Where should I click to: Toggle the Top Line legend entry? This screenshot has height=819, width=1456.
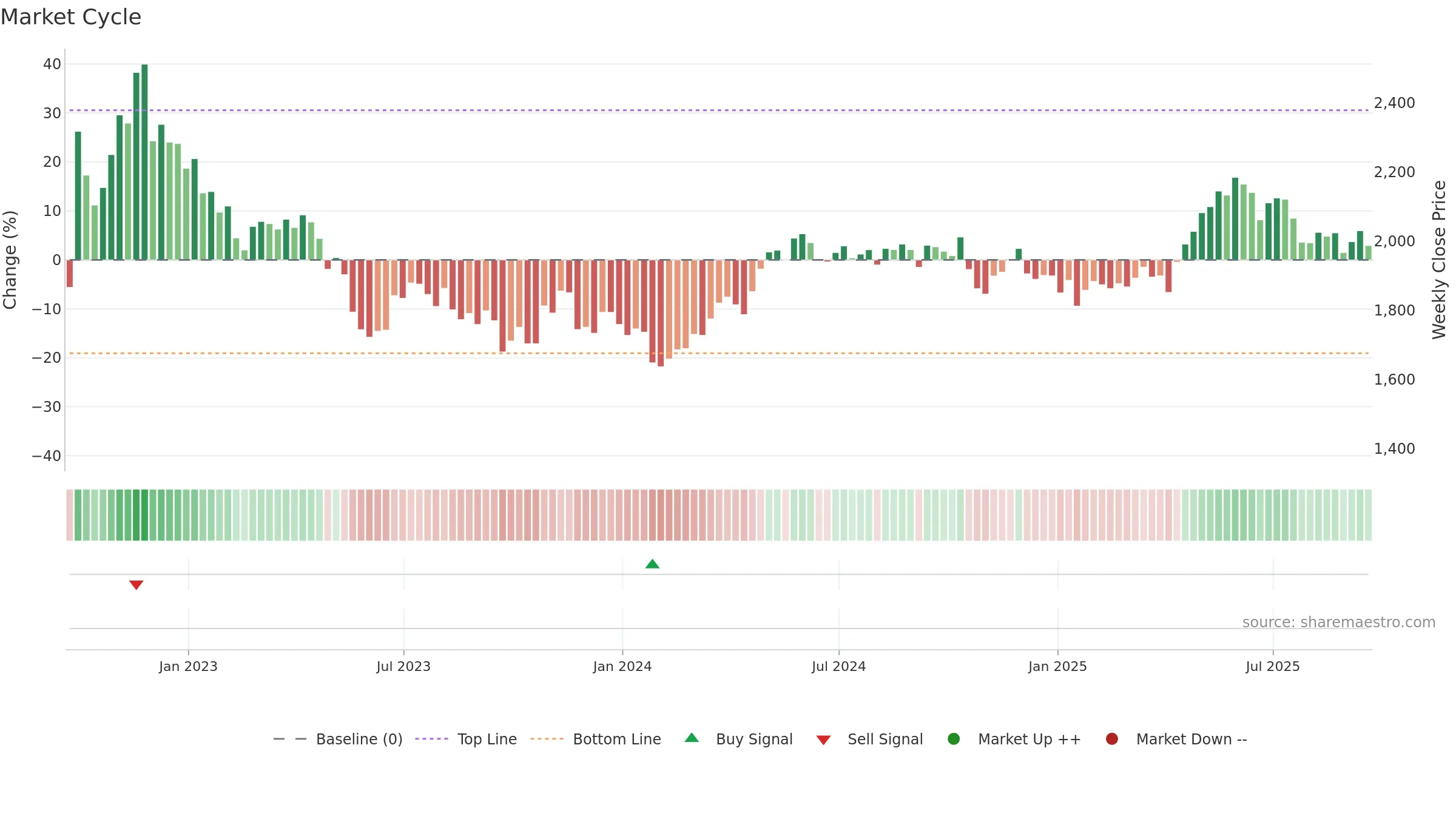pyautogui.click(x=466, y=739)
